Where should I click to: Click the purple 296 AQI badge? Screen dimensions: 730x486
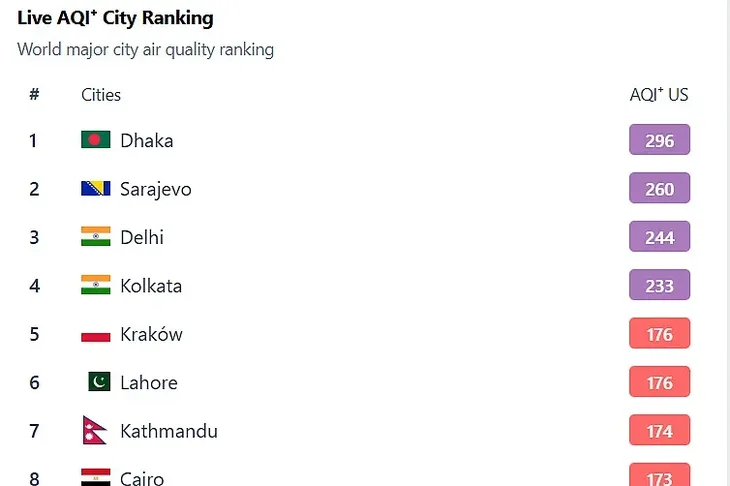click(659, 140)
